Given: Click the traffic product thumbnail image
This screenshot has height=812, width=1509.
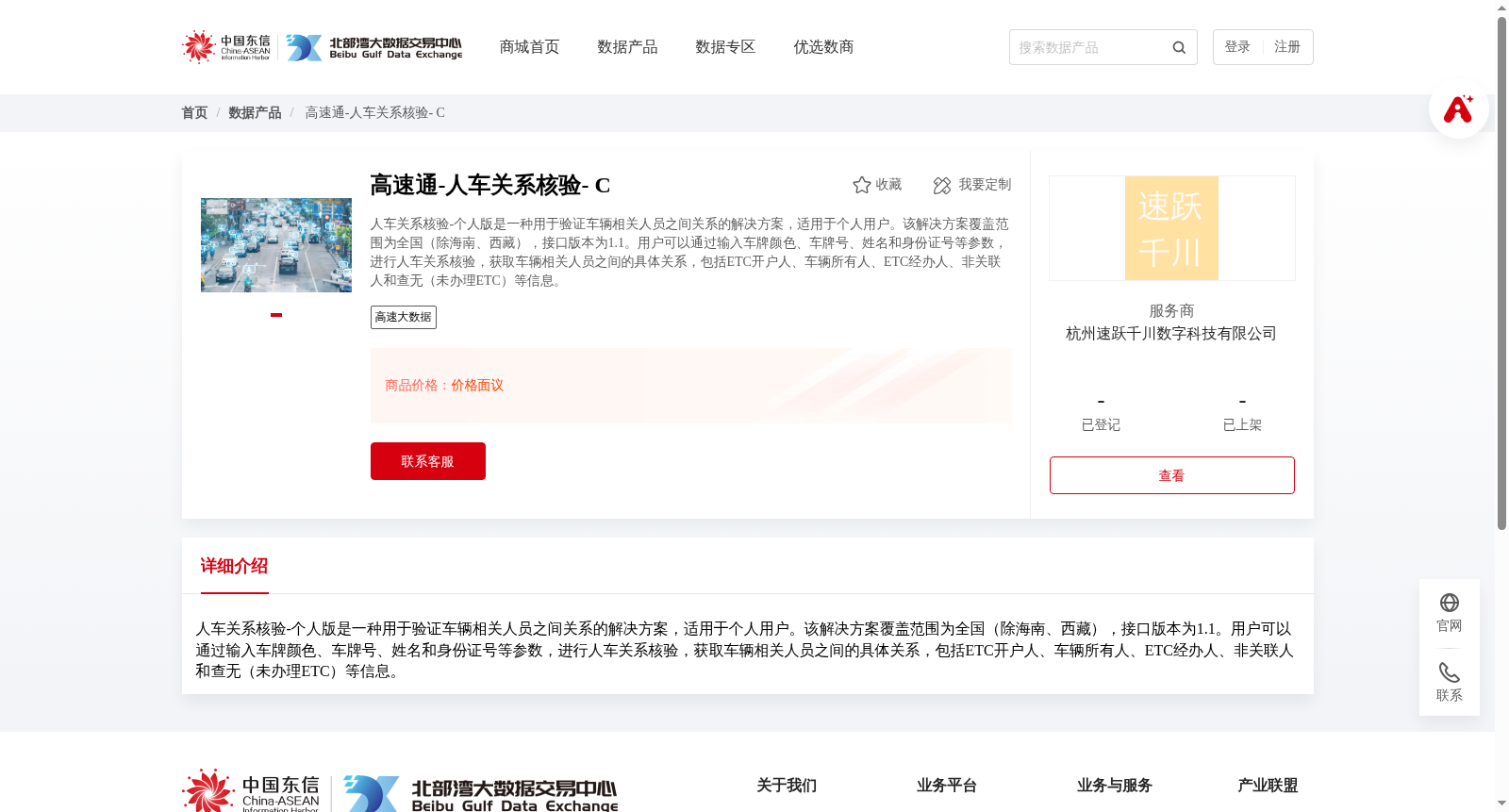Looking at the screenshot, I should point(276,245).
